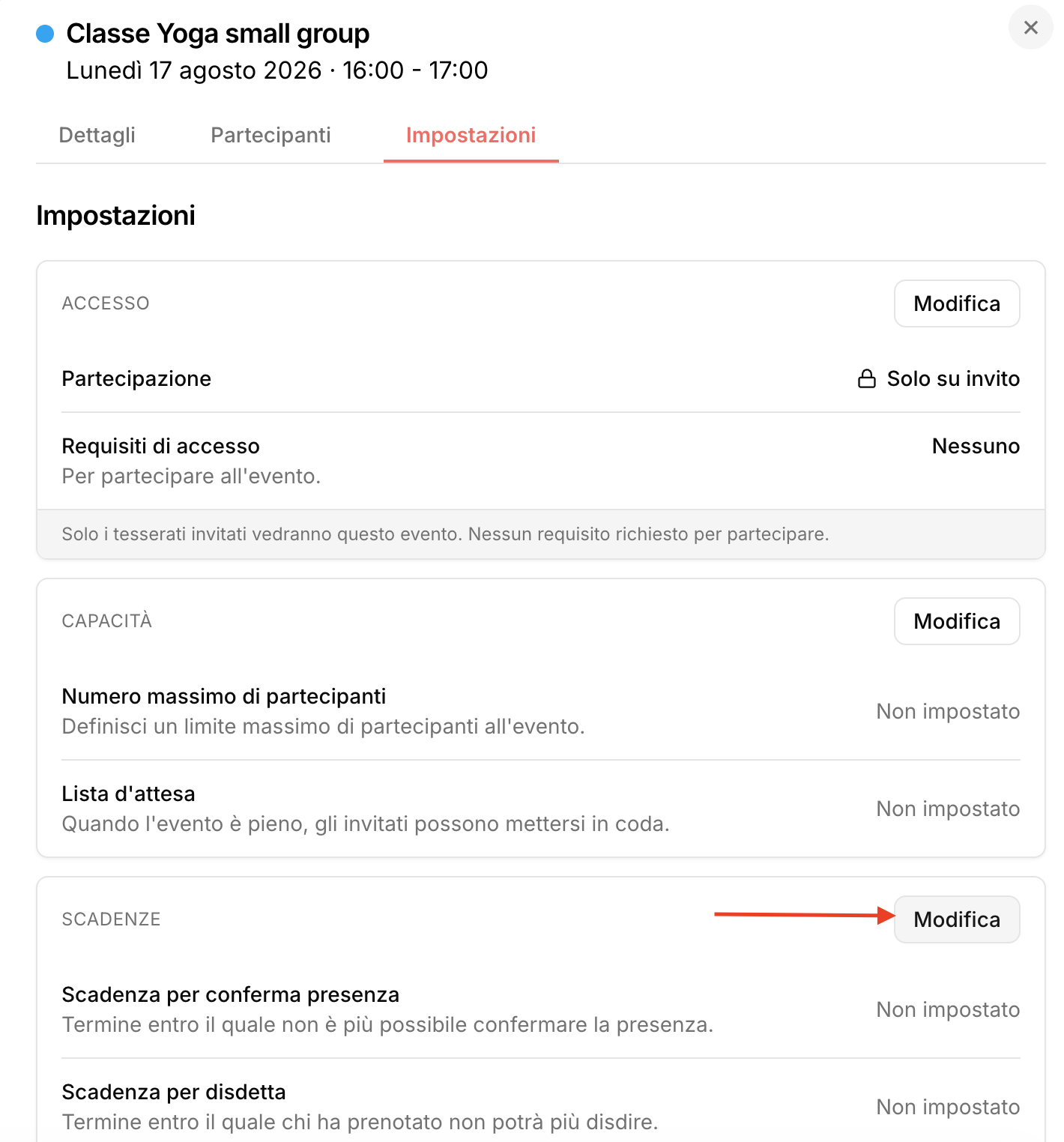
Task: Click the lock icon beside Solo su invito
Action: (866, 378)
